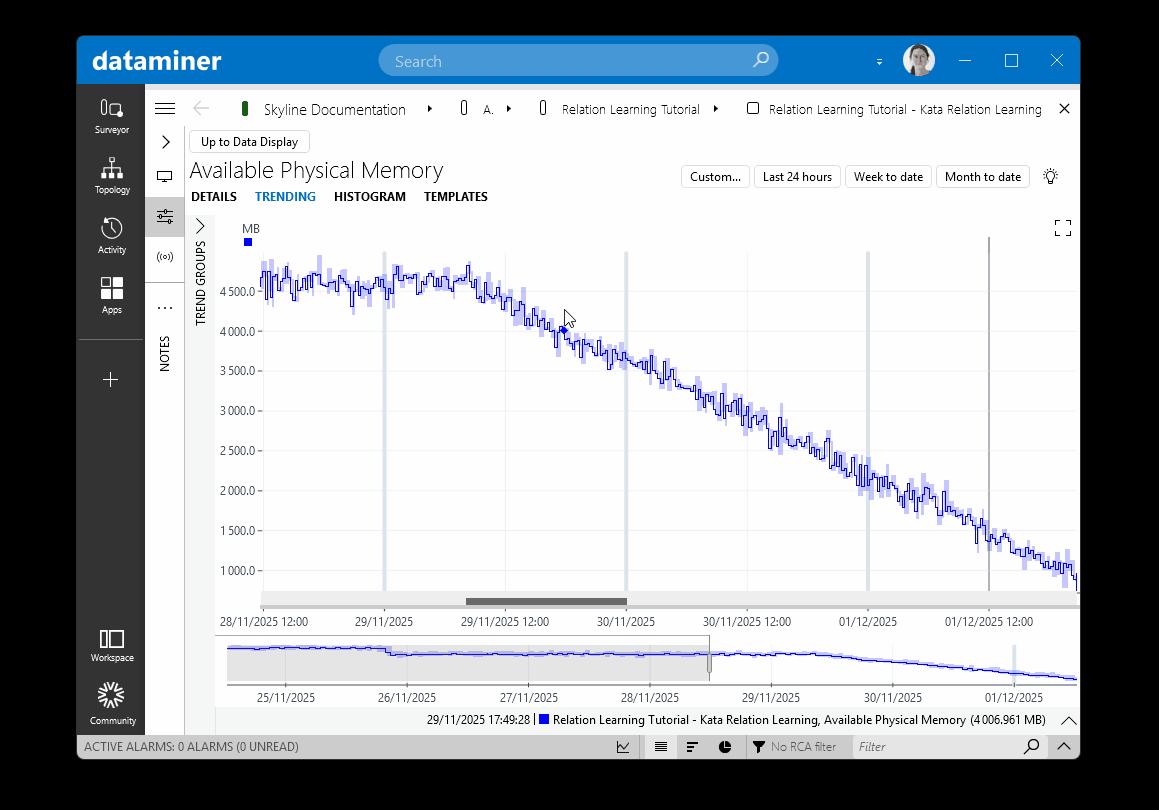Expand the alarm console with chevron

1063,747
